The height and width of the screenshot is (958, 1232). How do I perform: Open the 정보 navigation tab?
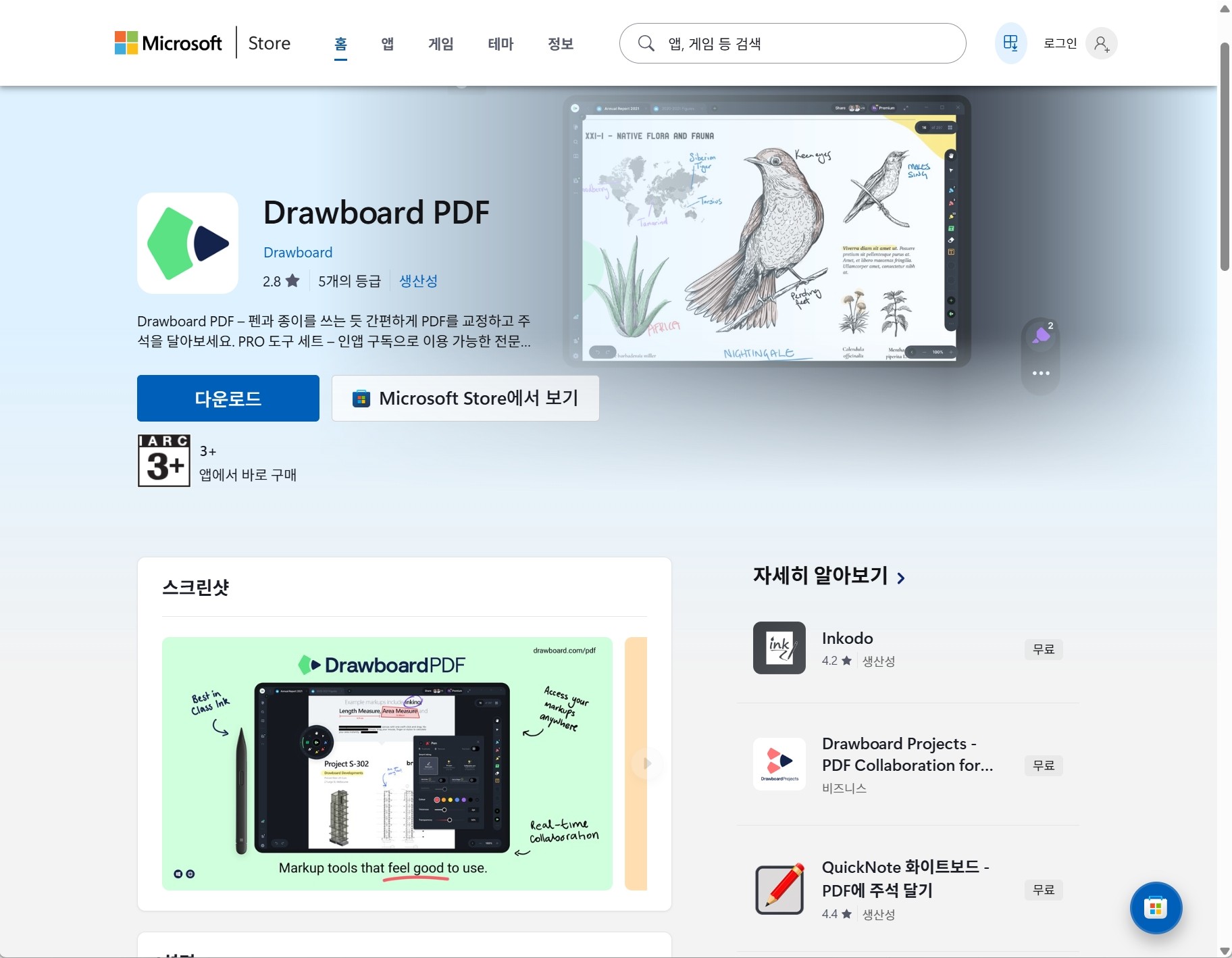coord(561,44)
